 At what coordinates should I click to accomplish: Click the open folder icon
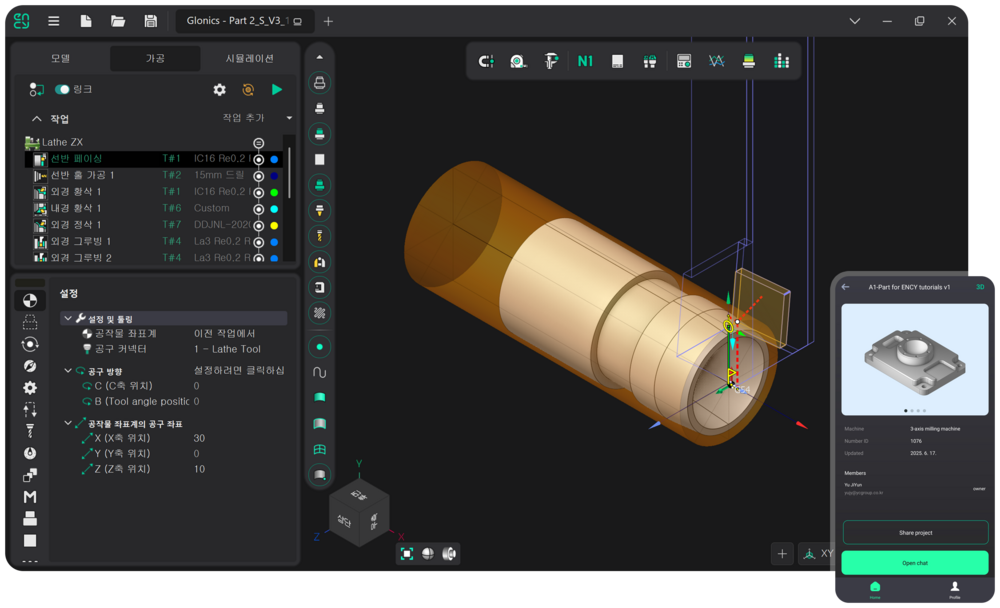[118, 21]
